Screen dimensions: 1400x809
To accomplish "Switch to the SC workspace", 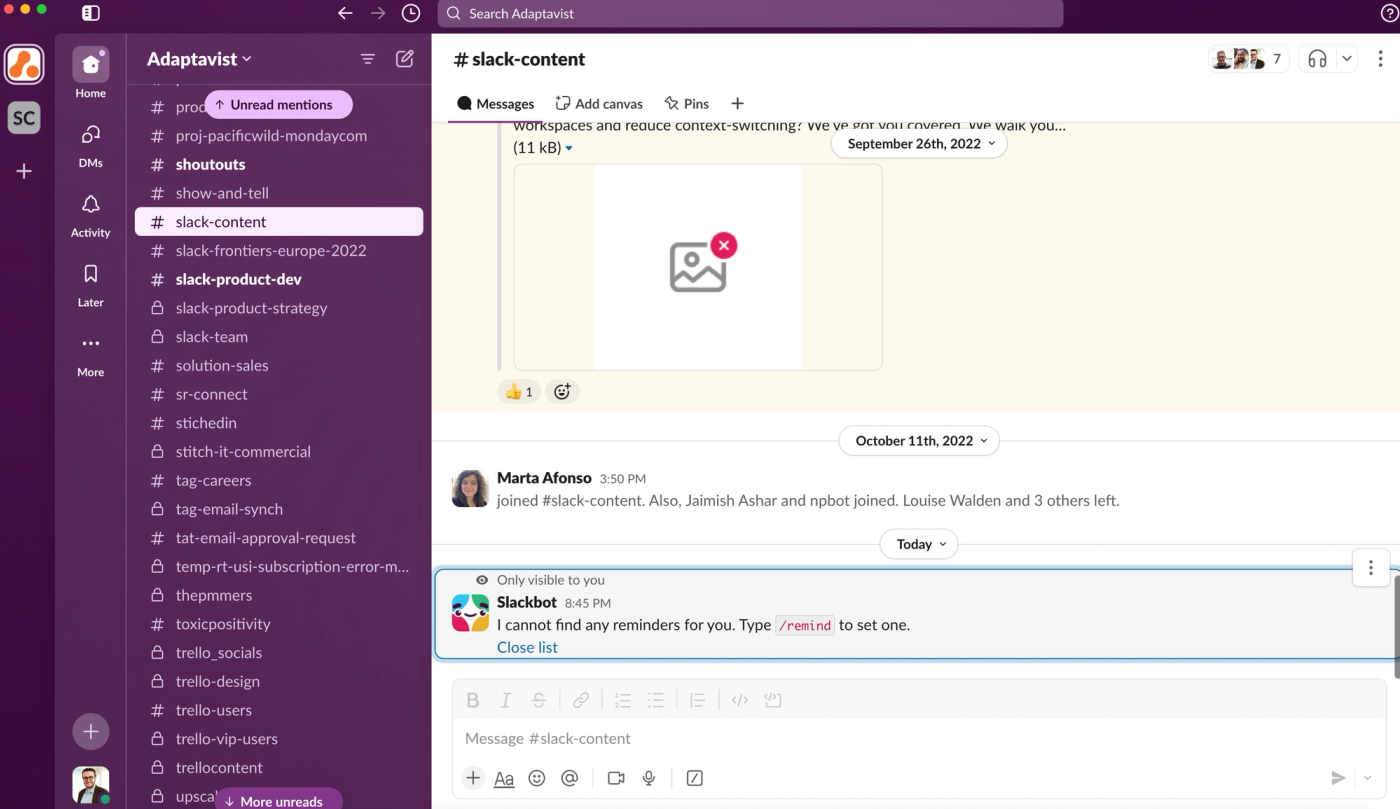I will pyautogui.click(x=24, y=118).
